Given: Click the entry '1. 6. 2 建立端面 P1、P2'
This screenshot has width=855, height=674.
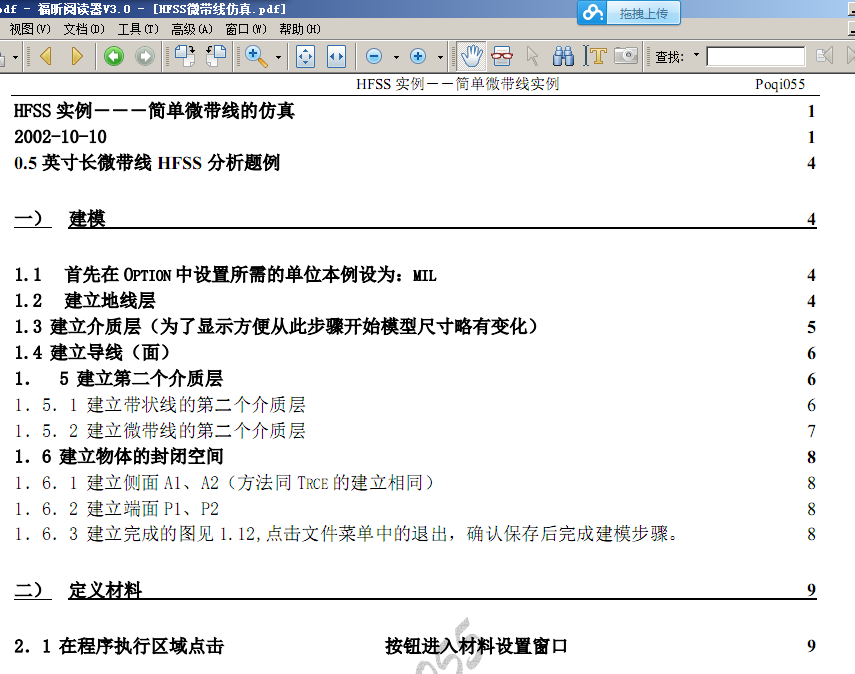Looking at the screenshot, I should (x=116, y=508).
